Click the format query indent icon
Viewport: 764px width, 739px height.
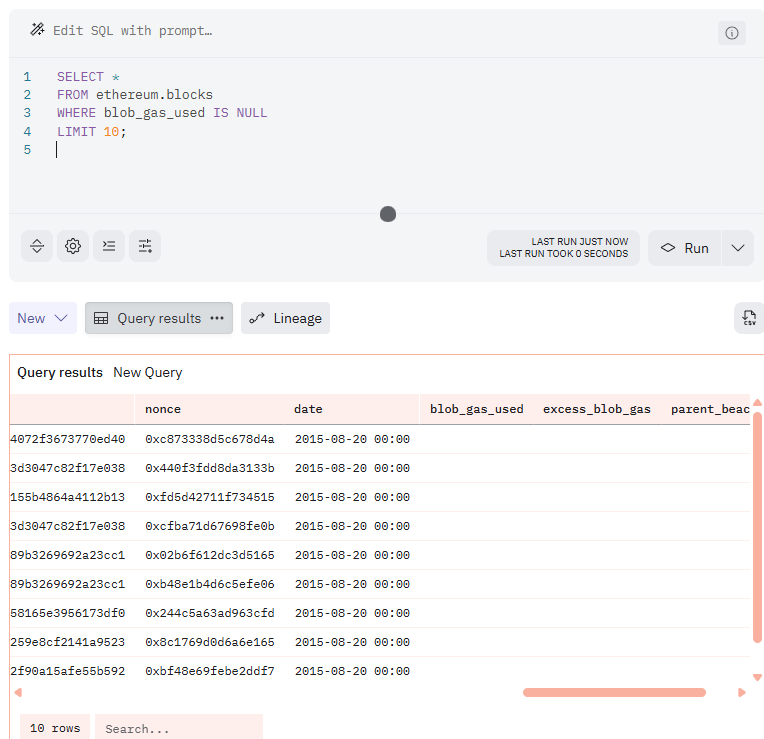109,246
